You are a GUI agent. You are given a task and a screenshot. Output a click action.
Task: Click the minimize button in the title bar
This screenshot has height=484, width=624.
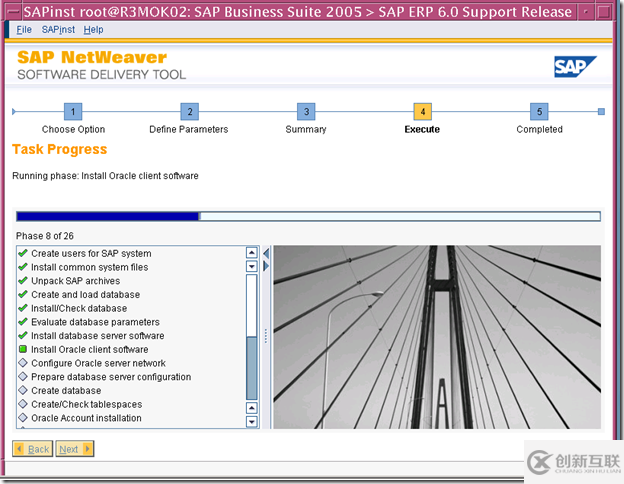[585, 12]
